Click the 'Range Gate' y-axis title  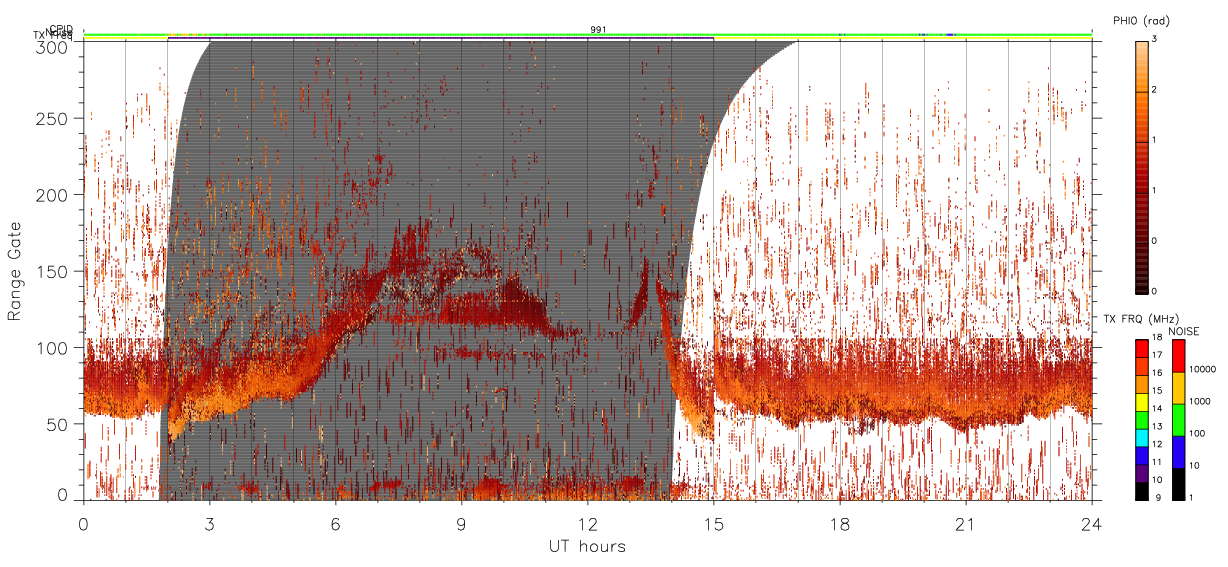(15, 271)
